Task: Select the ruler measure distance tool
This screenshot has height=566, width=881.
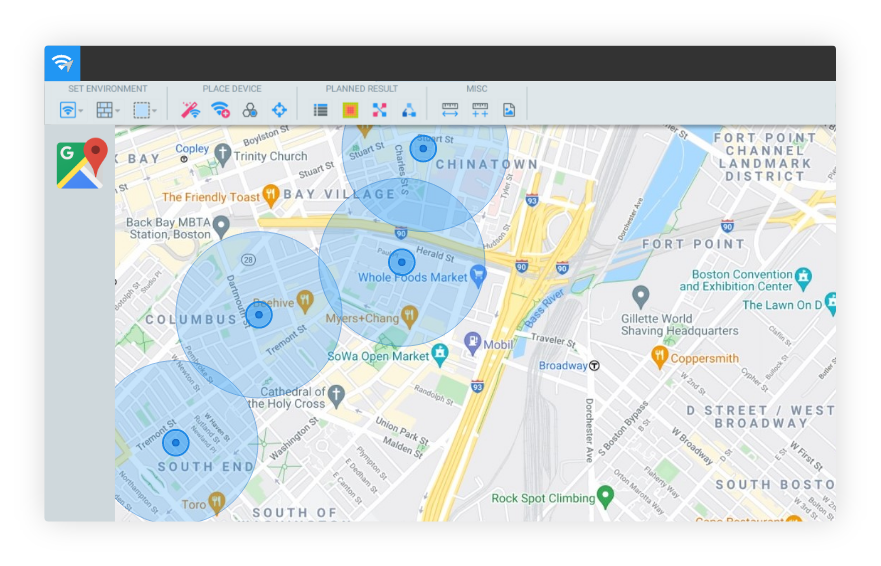Action: point(450,110)
